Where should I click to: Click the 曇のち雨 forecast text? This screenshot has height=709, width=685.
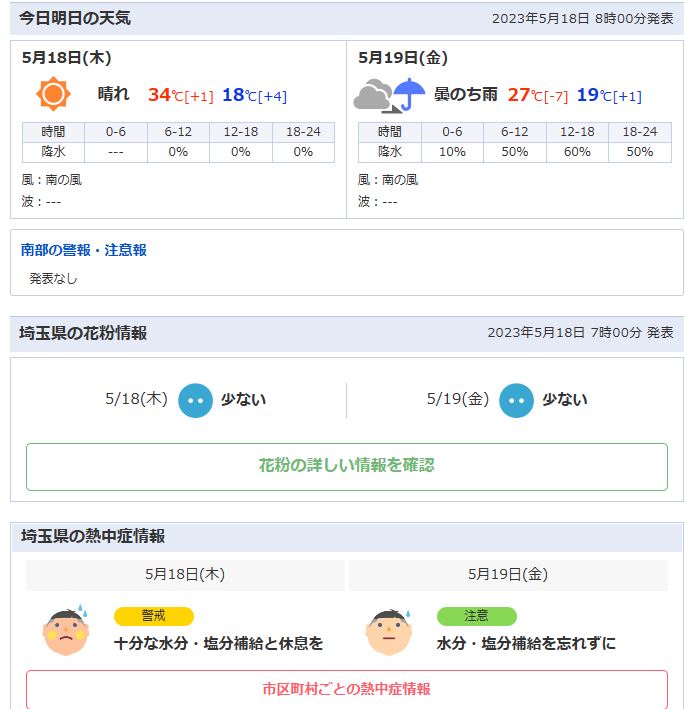coord(466,94)
